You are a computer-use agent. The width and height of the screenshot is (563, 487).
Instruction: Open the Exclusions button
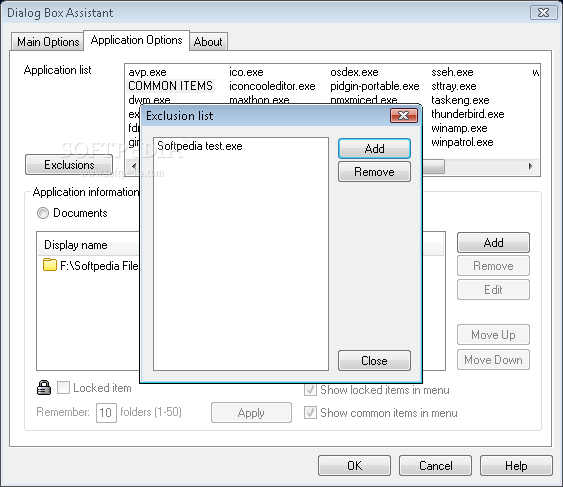click(x=69, y=165)
